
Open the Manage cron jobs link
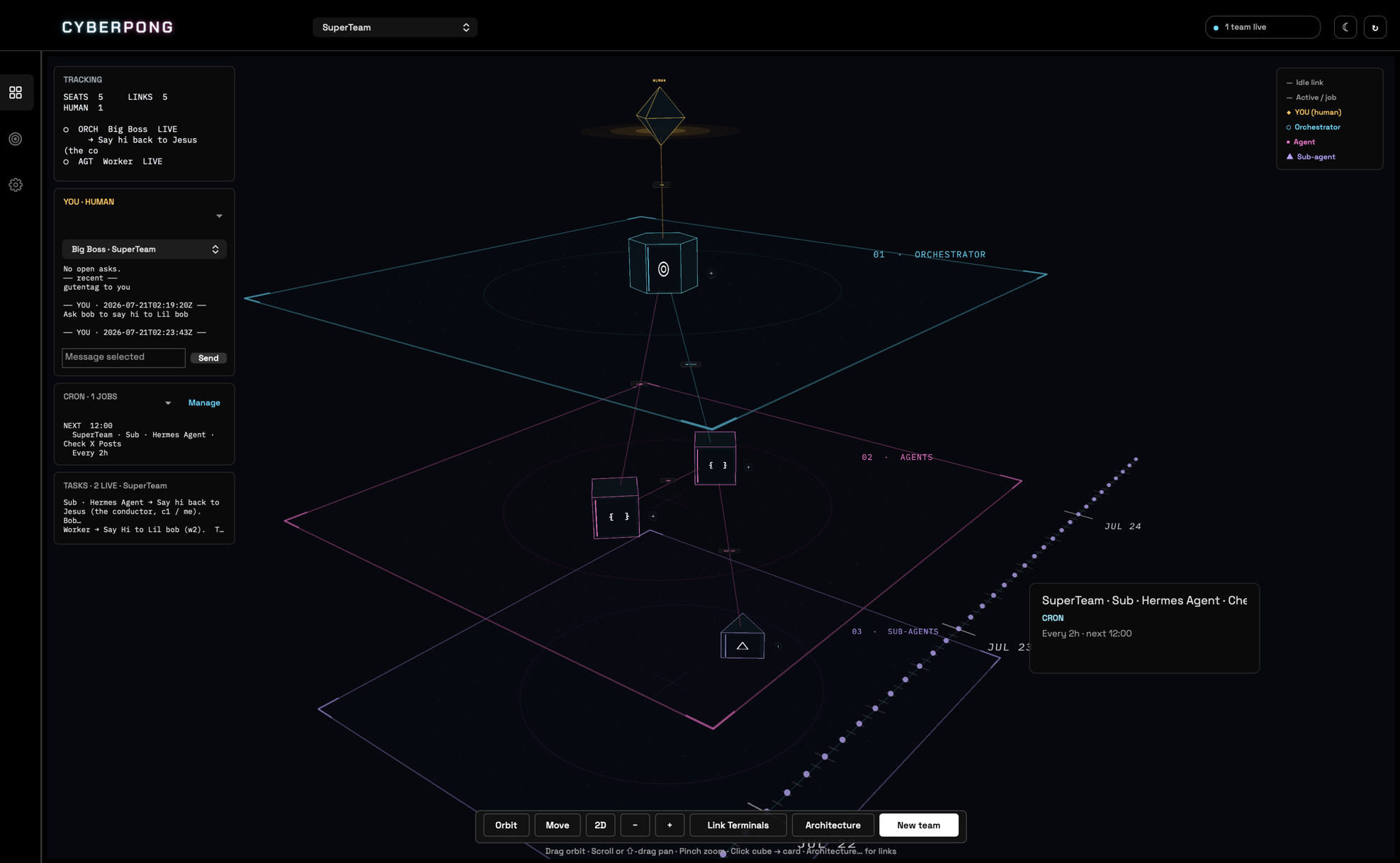pyautogui.click(x=204, y=402)
